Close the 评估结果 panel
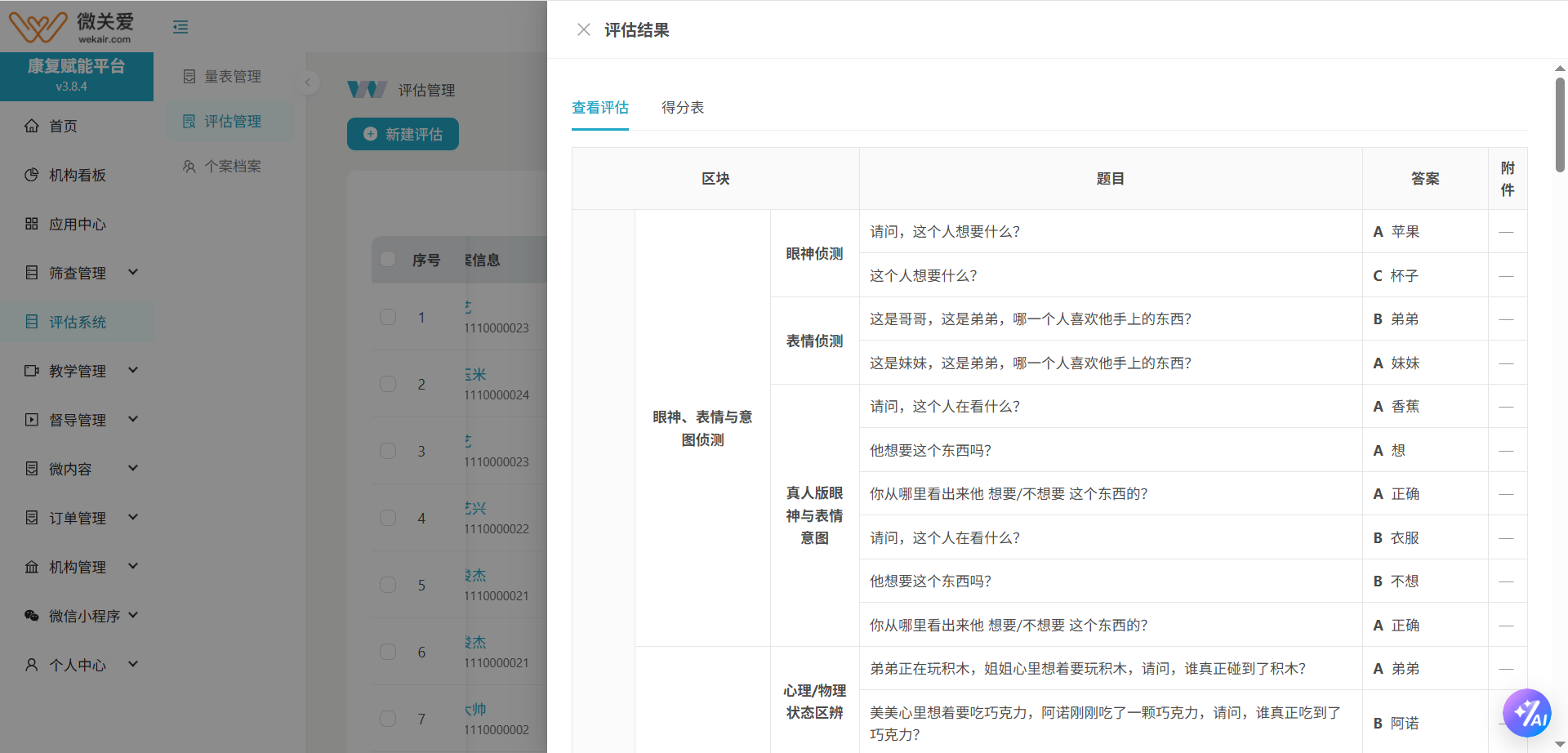Image resolution: width=1568 pixels, height=753 pixels. click(x=583, y=29)
